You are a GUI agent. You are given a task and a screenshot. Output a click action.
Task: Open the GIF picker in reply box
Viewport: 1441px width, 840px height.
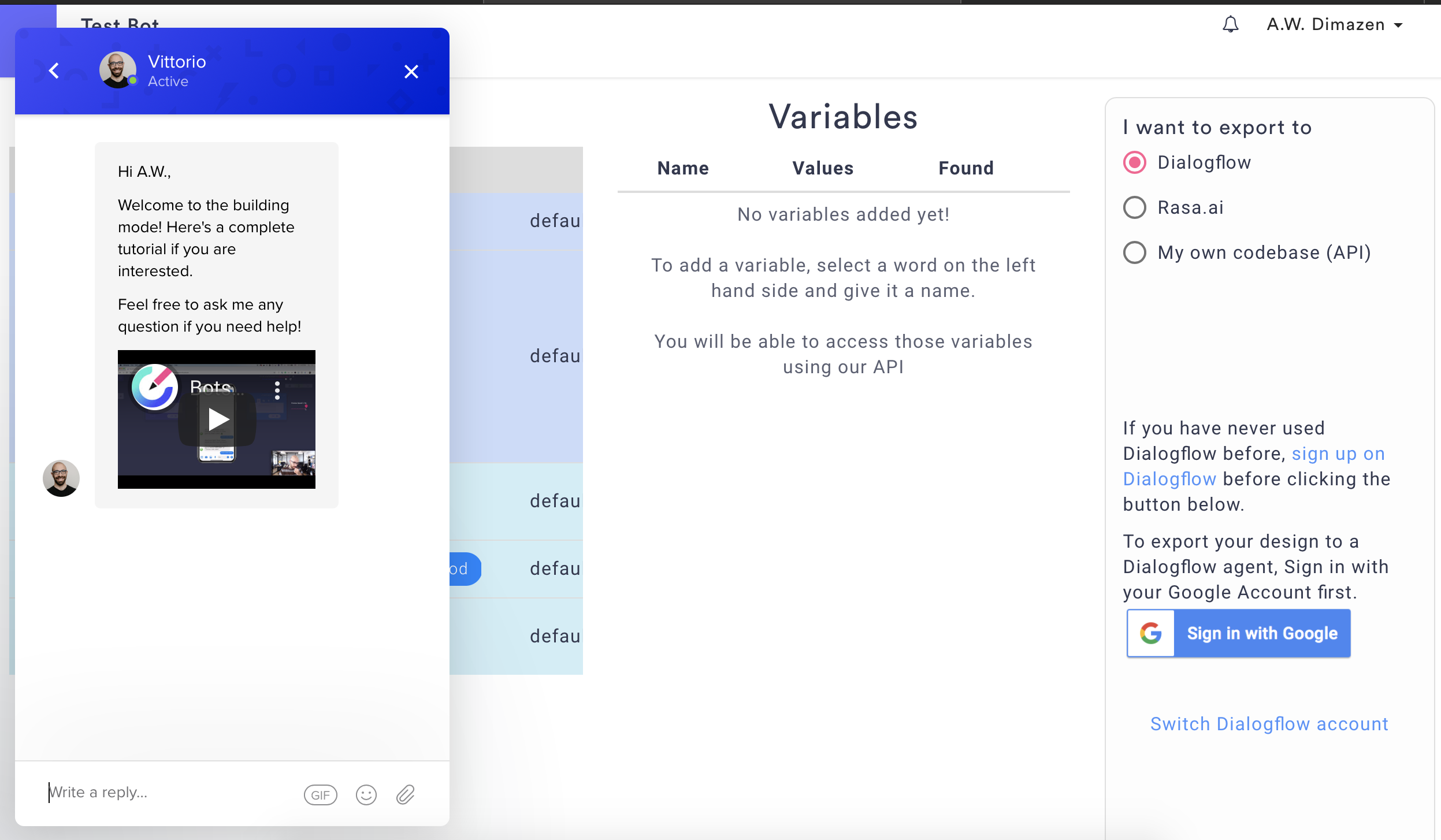click(x=320, y=795)
